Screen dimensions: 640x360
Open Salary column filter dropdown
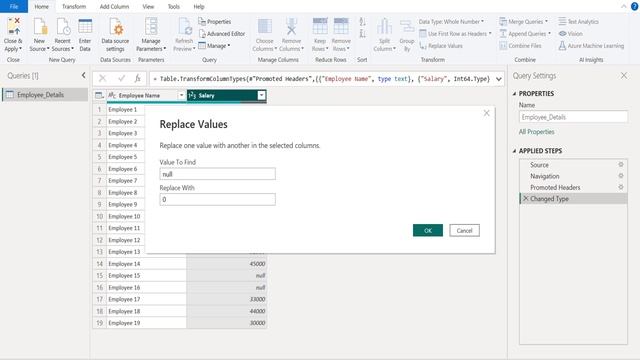pos(261,96)
